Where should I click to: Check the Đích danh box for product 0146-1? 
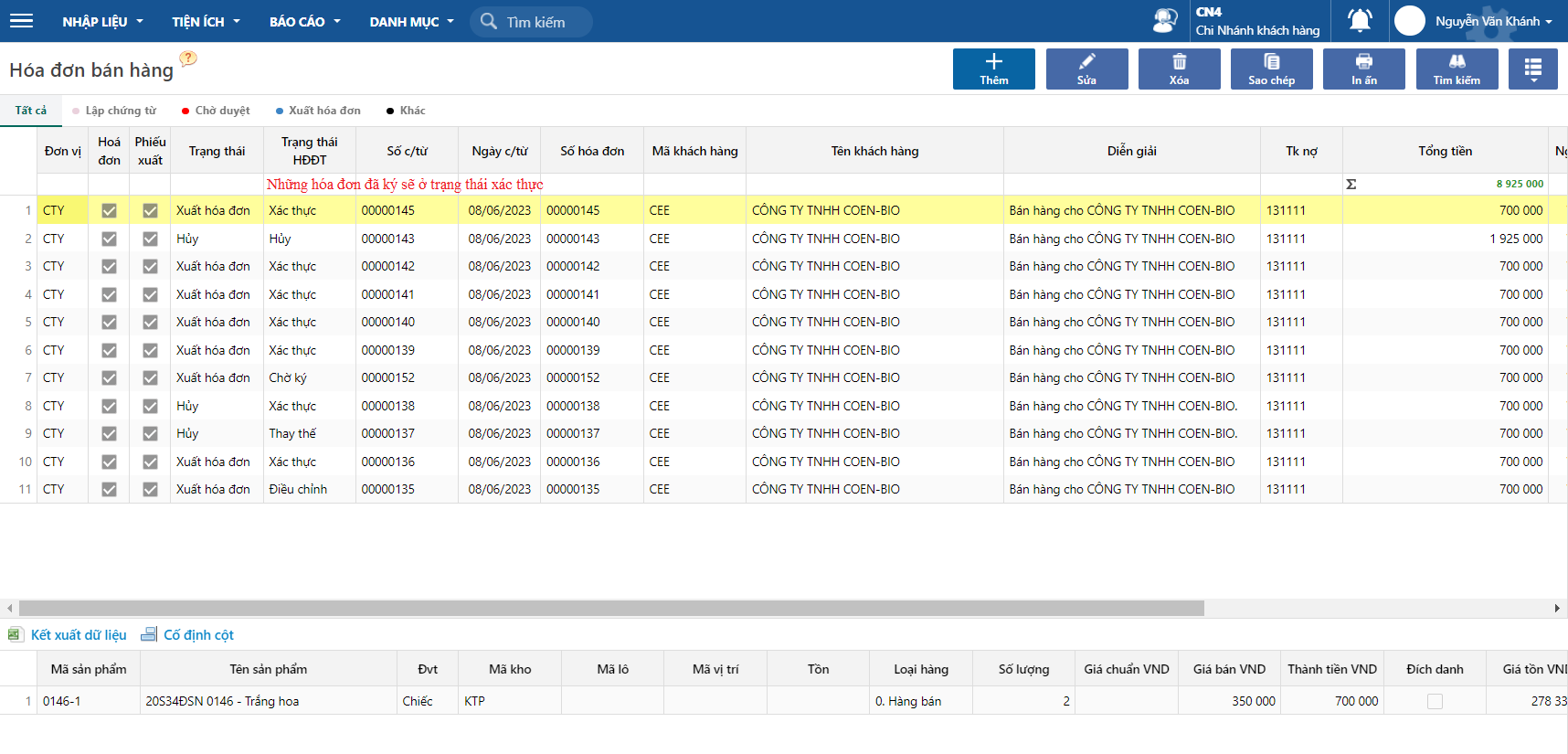coord(1435,701)
